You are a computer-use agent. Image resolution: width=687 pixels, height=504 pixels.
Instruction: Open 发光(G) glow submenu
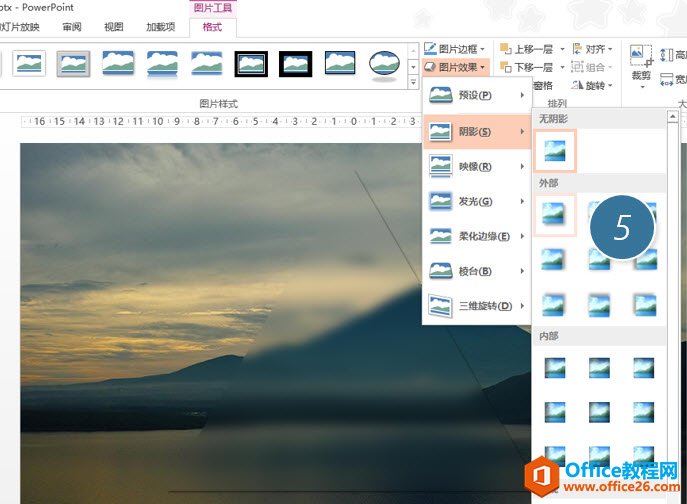475,201
